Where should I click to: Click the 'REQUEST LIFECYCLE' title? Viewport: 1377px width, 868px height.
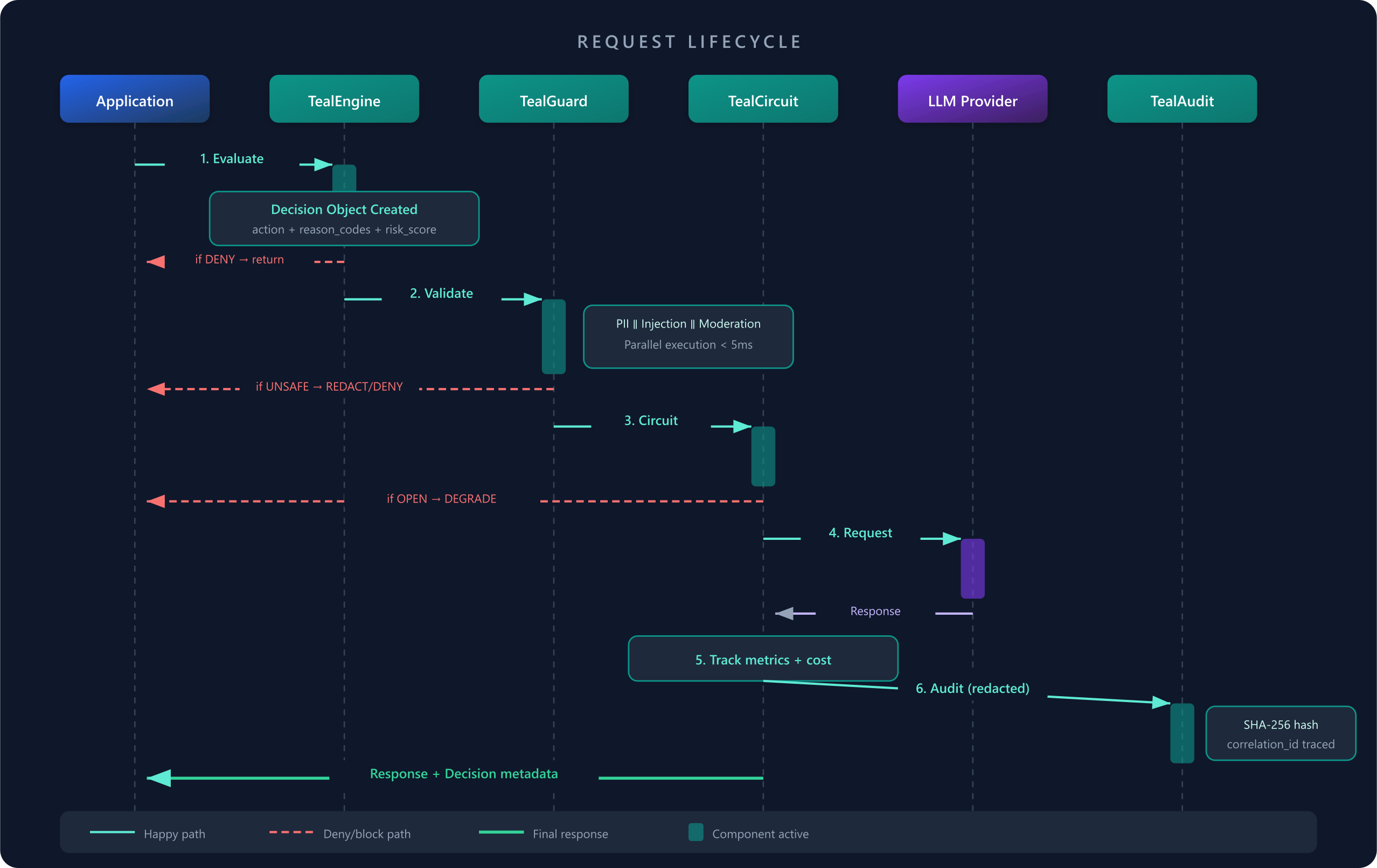coord(688,41)
